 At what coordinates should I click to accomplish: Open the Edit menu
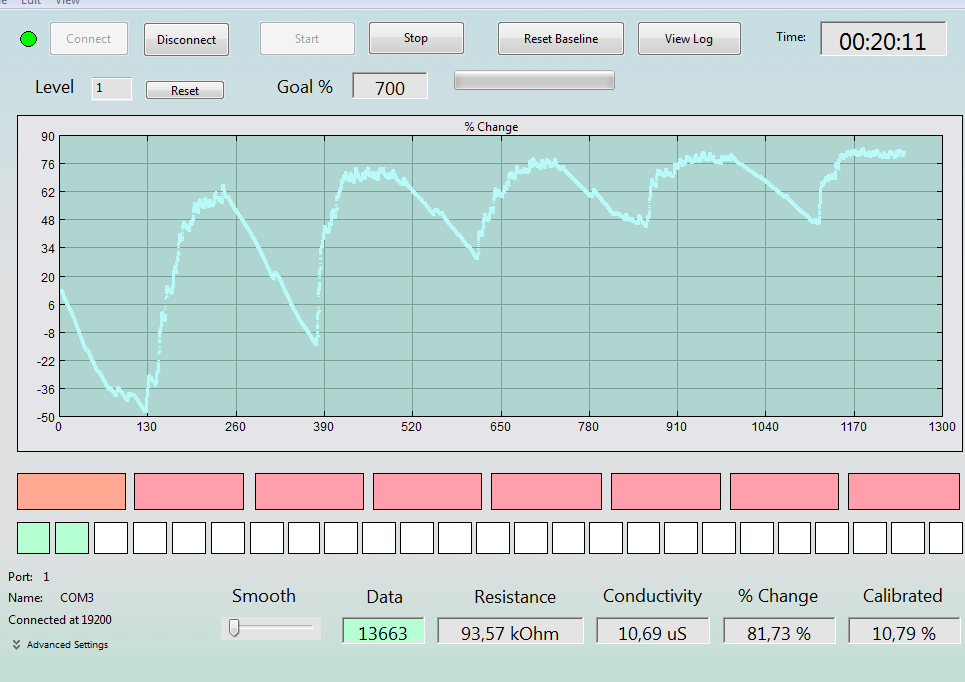point(31,2)
